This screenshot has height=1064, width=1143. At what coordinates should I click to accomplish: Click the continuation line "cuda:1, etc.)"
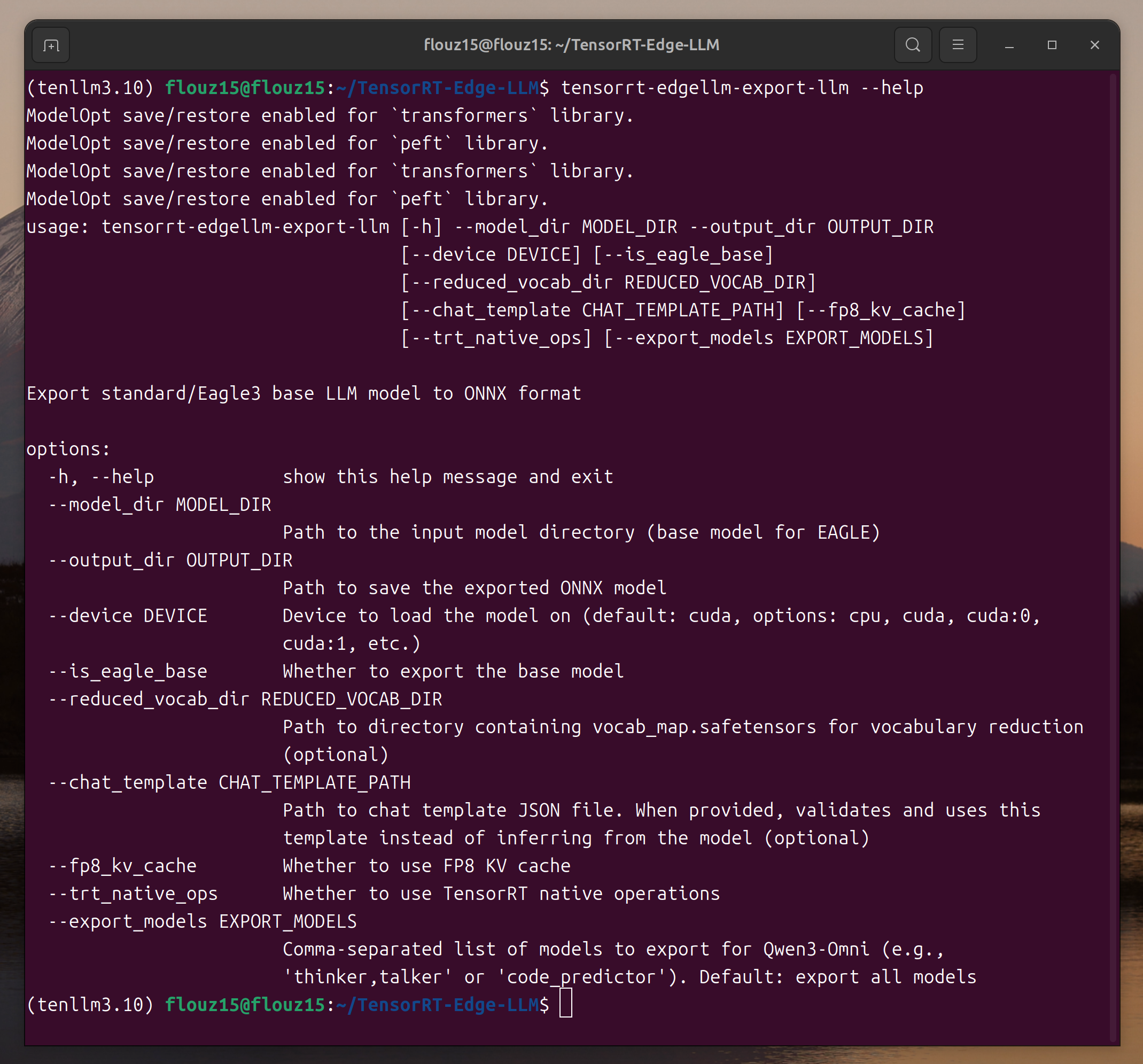352,643
